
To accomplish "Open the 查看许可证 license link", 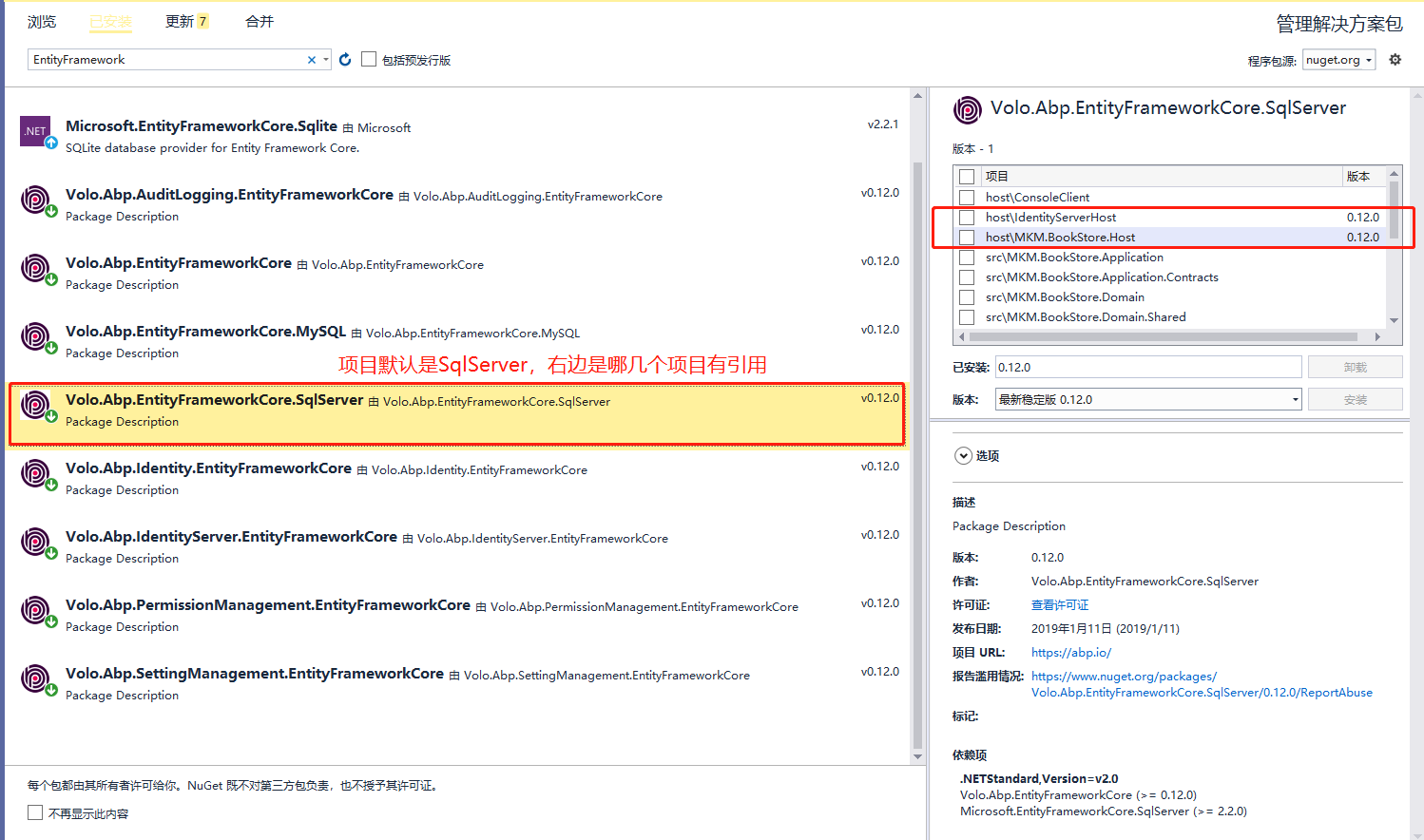I will [x=1060, y=605].
